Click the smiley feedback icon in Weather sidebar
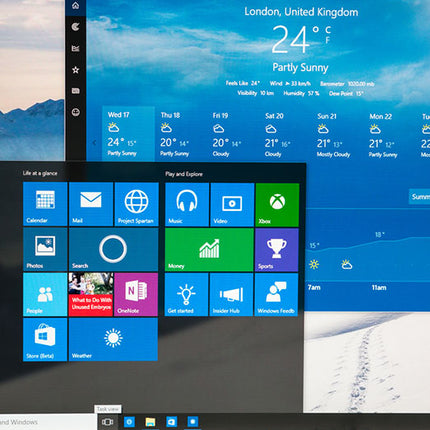Viewport: 430px width, 430px height. tap(76, 112)
